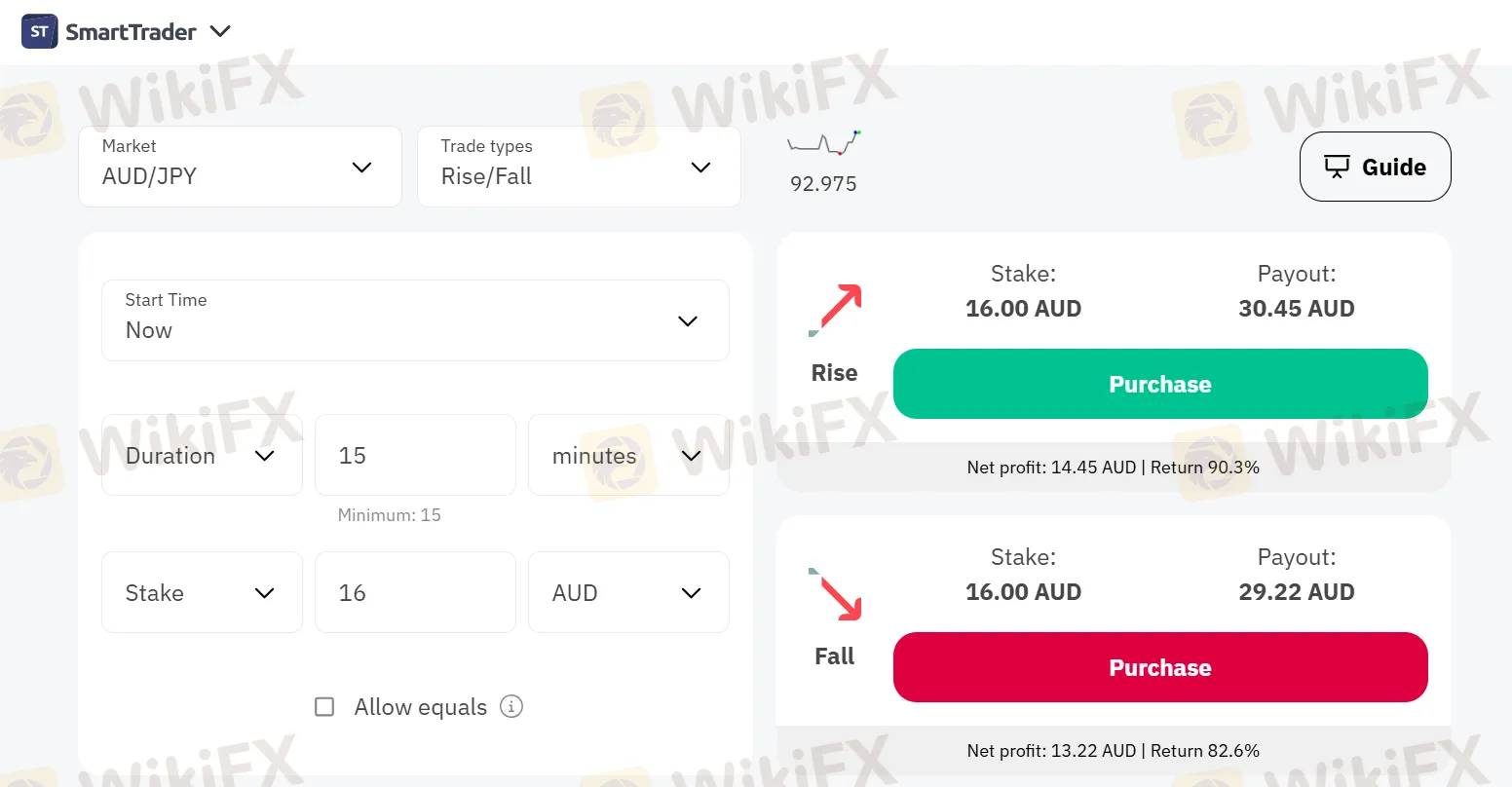Click the red Fall arrow icon
The height and width of the screenshot is (787, 1512).
837,593
